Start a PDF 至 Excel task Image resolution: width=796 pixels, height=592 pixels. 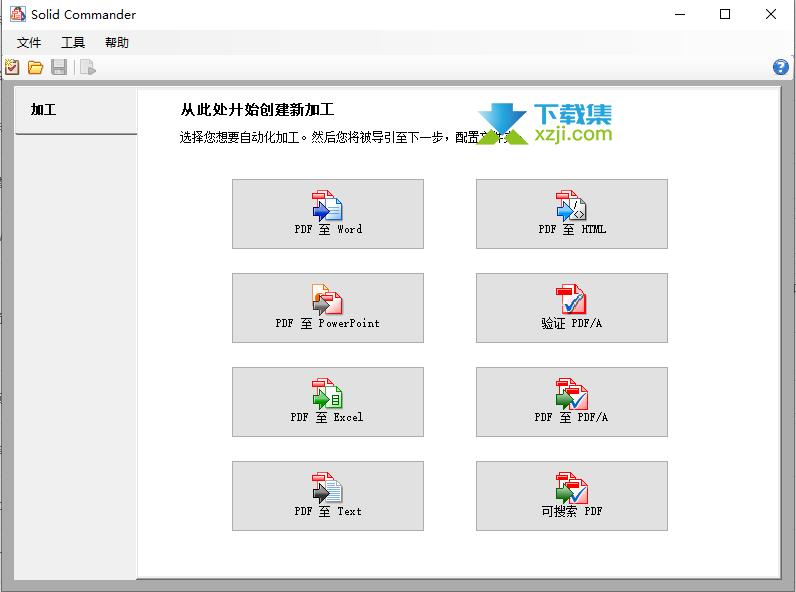[x=328, y=402]
